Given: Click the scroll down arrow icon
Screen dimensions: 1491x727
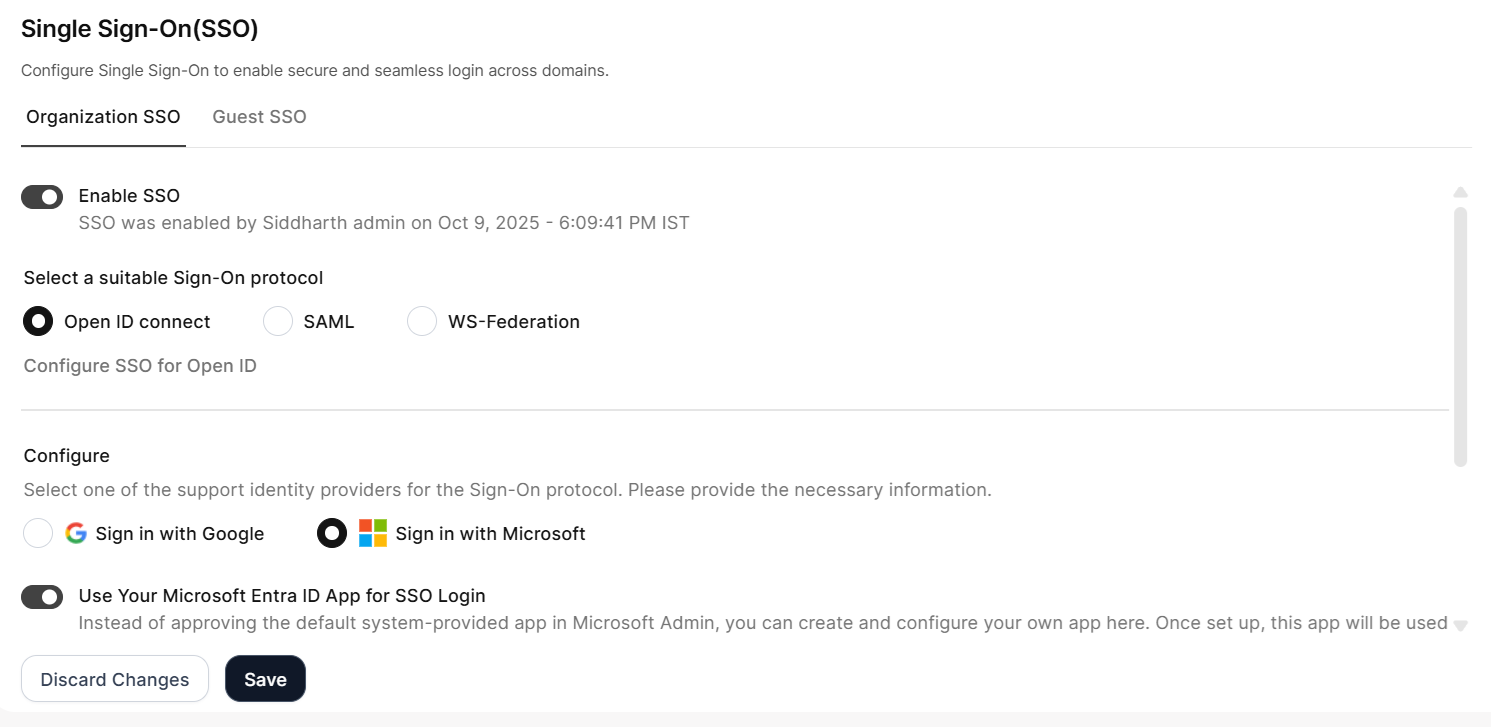Looking at the screenshot, I should (1460, 625).
